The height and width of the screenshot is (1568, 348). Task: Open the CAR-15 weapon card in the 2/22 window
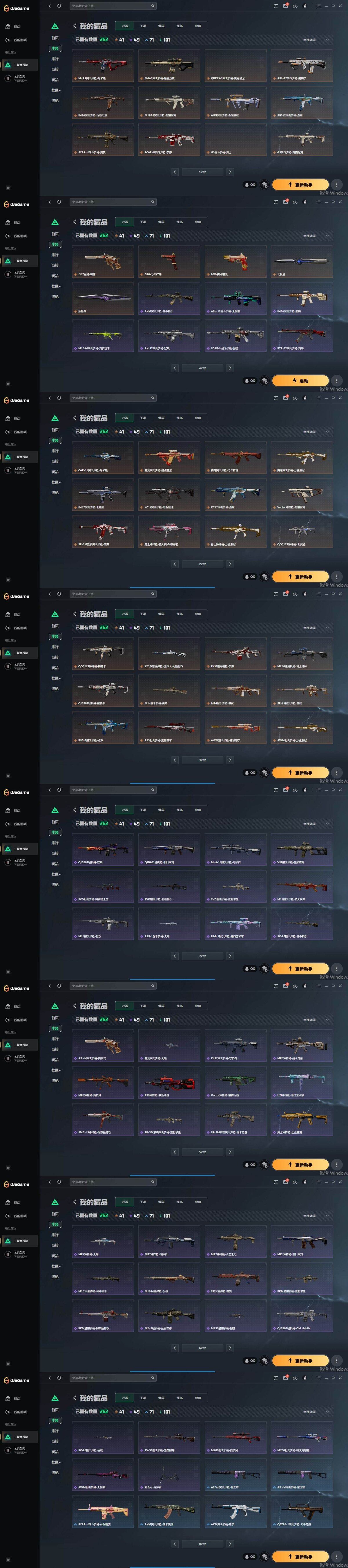103,458
